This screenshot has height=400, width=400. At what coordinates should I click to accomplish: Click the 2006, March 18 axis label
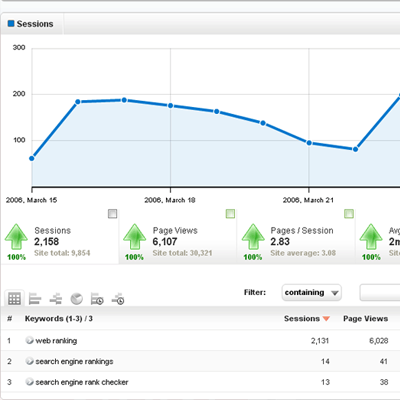click(170, 200)
